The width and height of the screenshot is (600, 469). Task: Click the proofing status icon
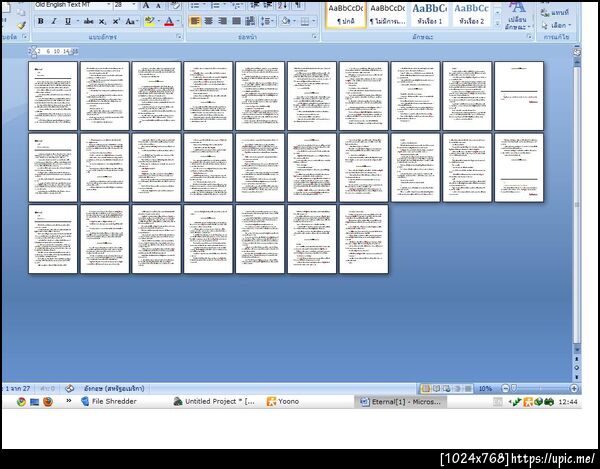[x=69, y=389]
